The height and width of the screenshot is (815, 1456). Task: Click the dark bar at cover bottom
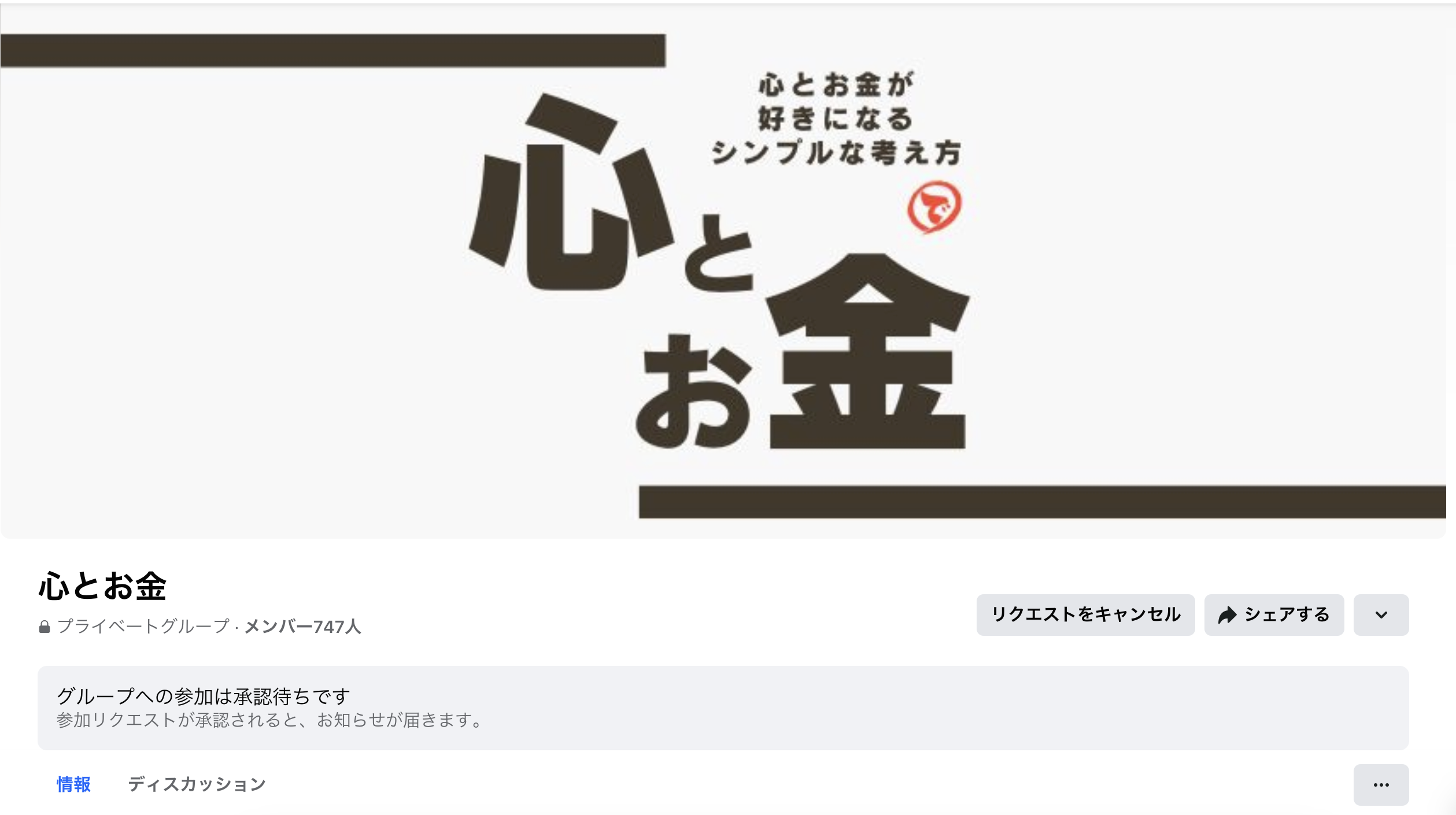tap(1042, 502)
